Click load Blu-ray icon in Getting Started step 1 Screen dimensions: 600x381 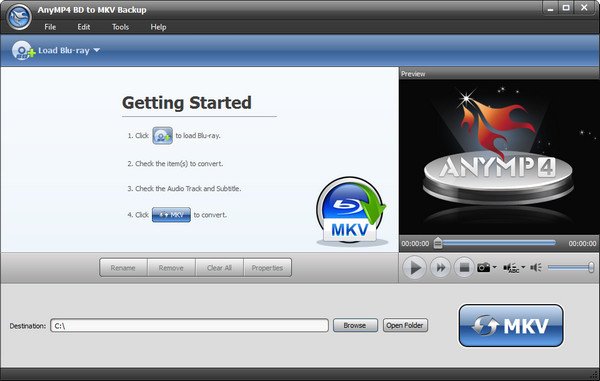(x=163, y=136)
